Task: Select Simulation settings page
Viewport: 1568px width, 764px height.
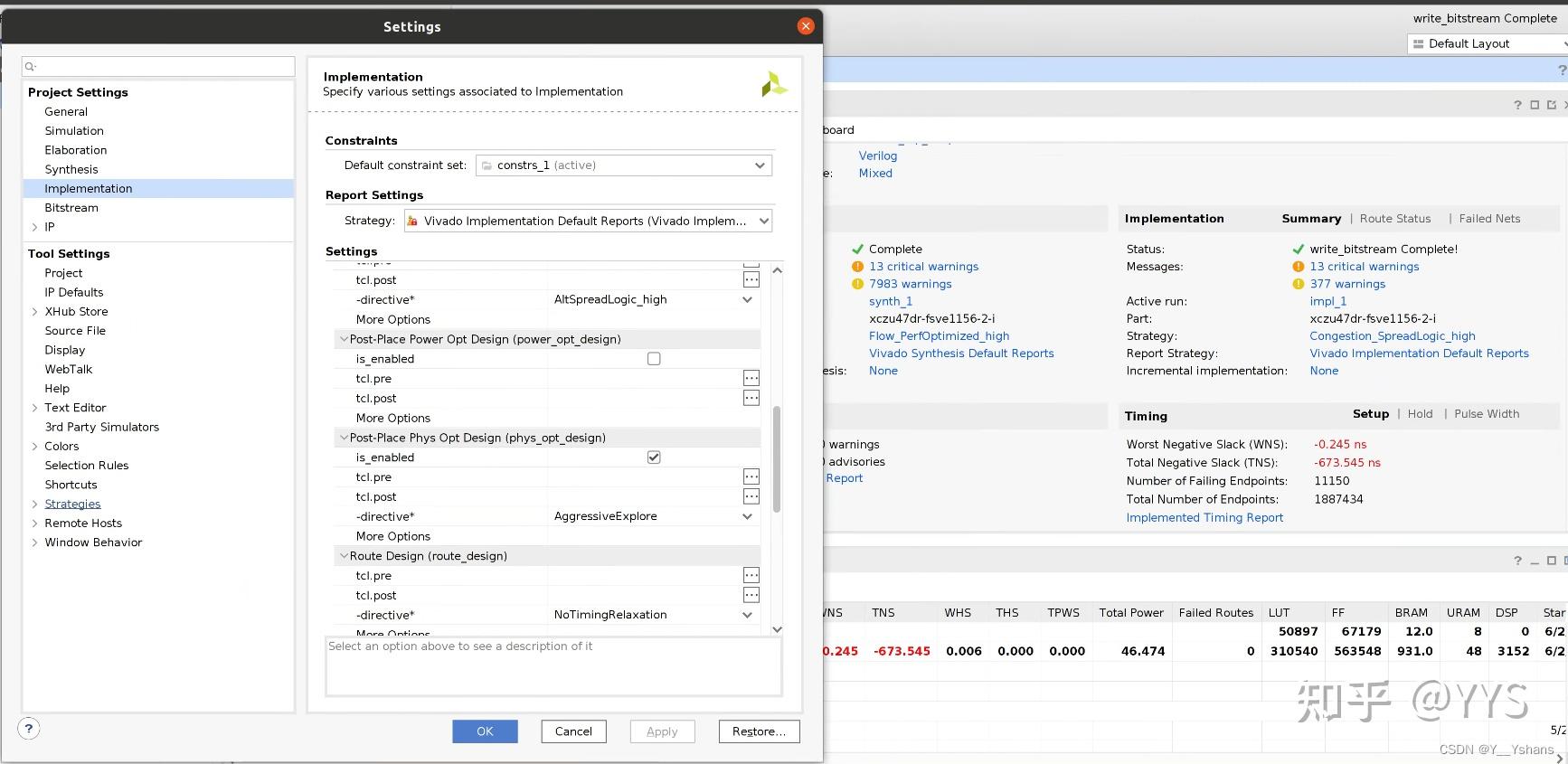Action: [x=74, y=131]
